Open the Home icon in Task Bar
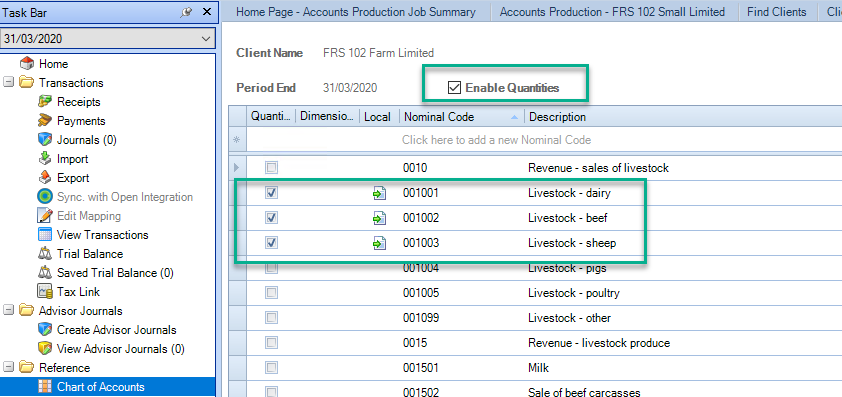The image size is (842, 397). (x=26, y=64)
